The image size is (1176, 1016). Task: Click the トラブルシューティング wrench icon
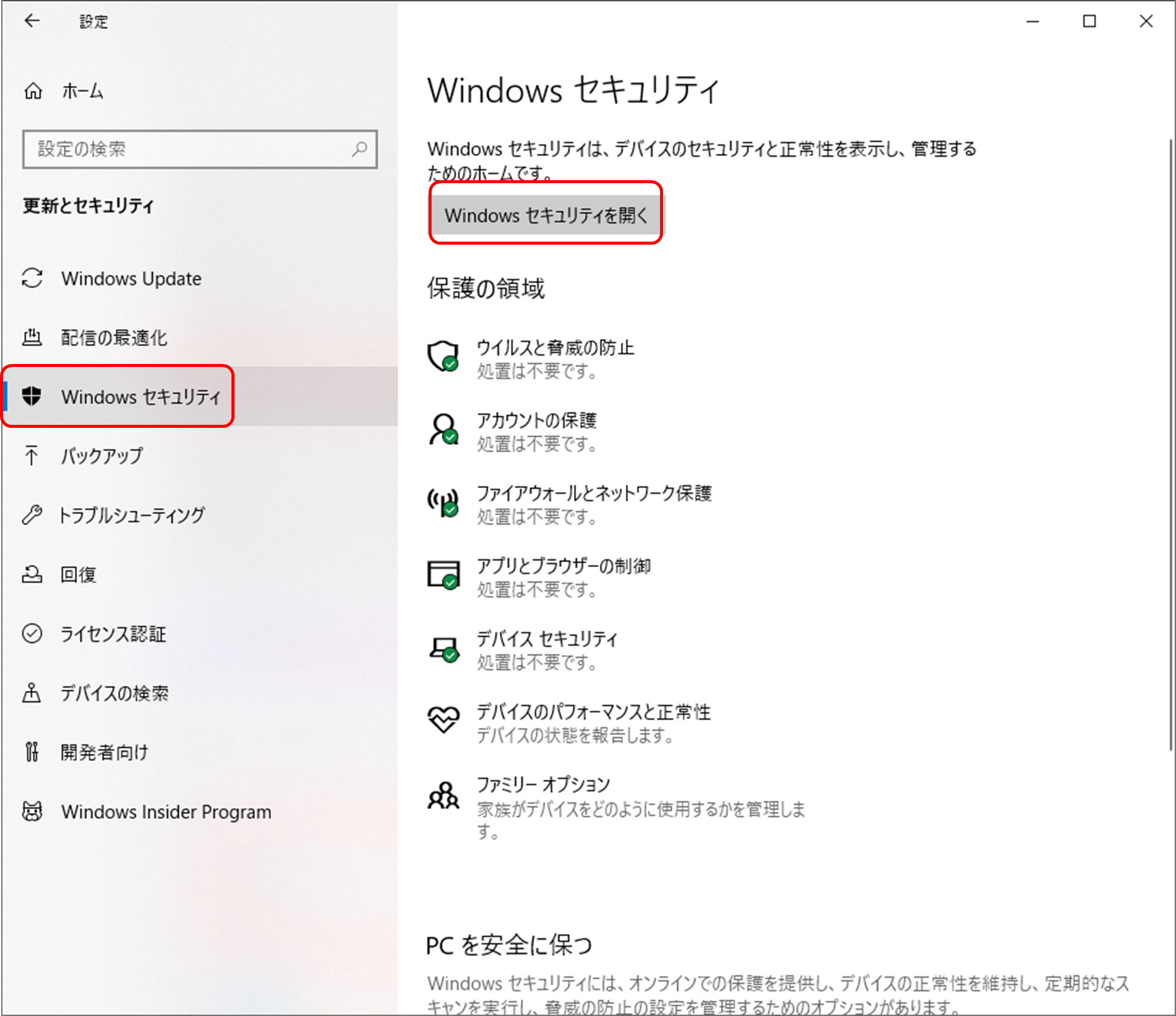tap(32, 515)
